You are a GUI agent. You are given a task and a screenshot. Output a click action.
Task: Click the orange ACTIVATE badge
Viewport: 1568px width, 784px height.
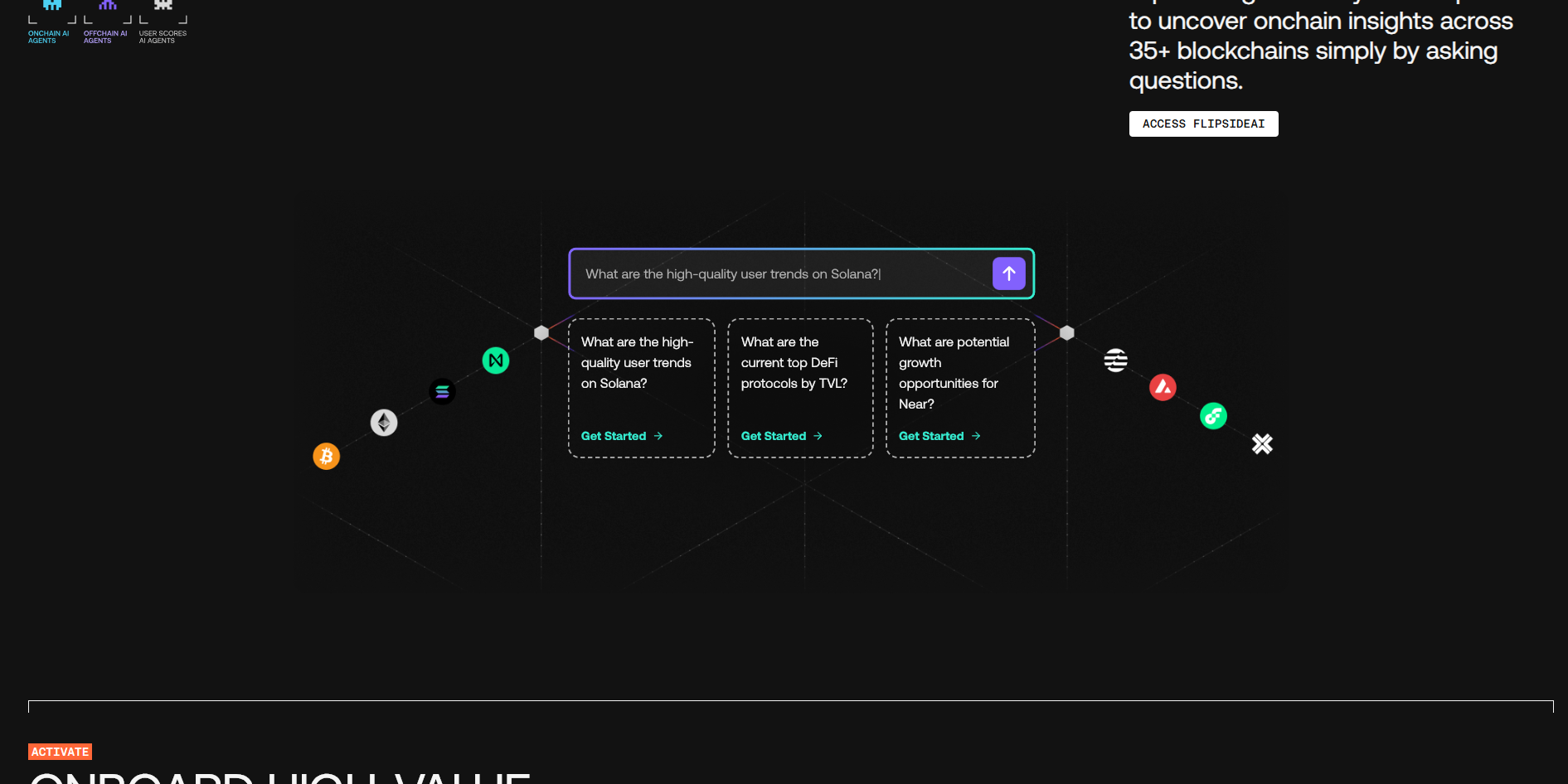point(60,751)
